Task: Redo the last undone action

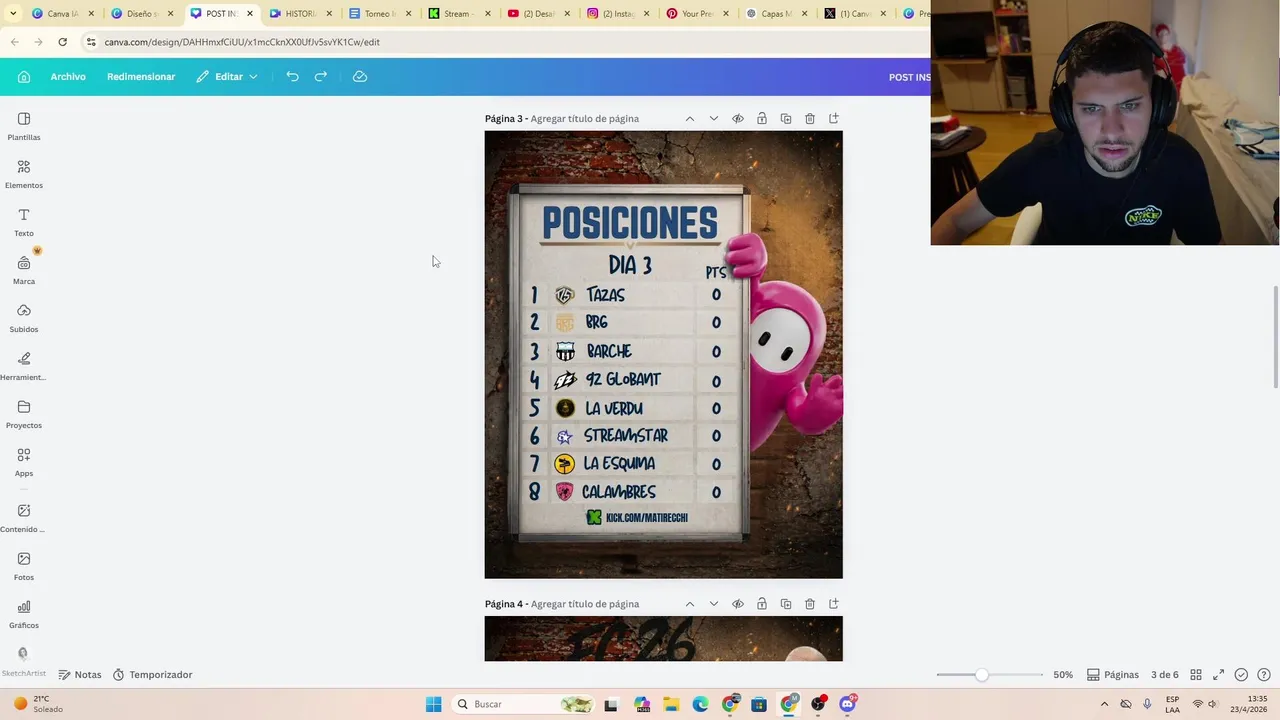Action: coord(321,77)
